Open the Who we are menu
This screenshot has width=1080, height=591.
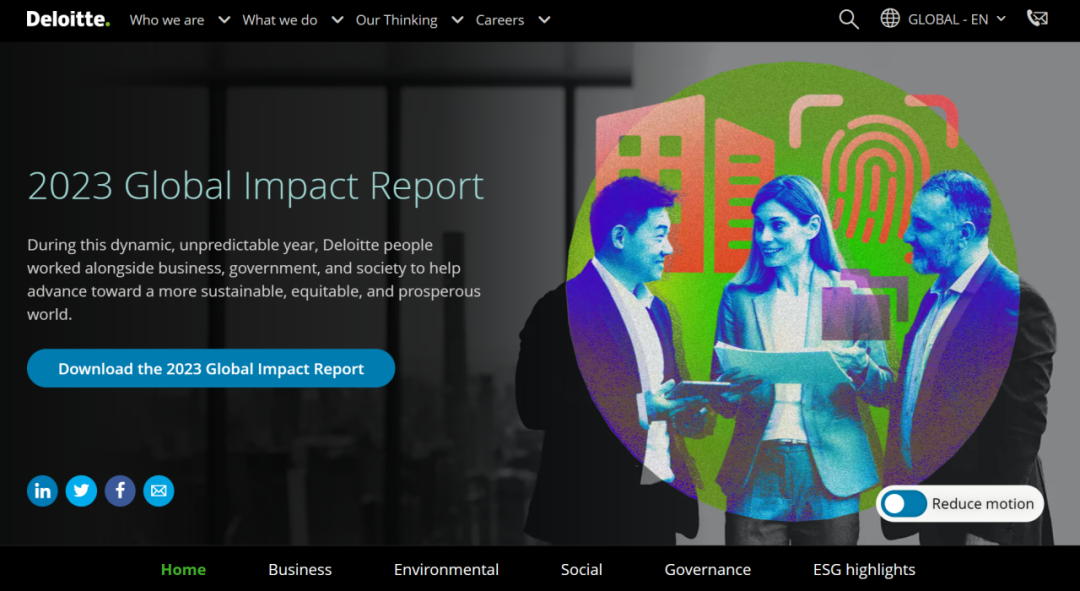167,20
